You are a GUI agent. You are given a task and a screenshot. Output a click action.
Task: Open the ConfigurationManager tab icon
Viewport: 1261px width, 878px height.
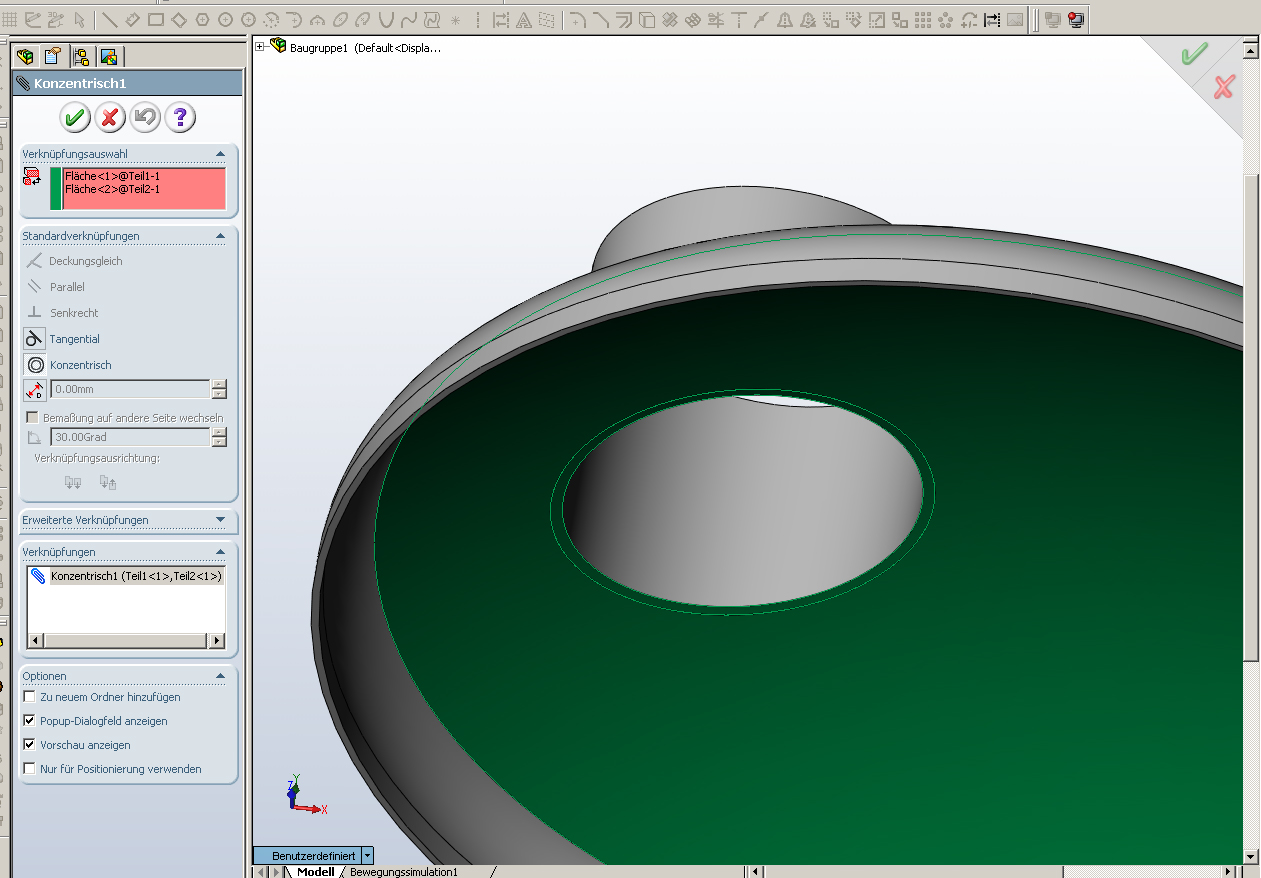[x=81, y=56]
